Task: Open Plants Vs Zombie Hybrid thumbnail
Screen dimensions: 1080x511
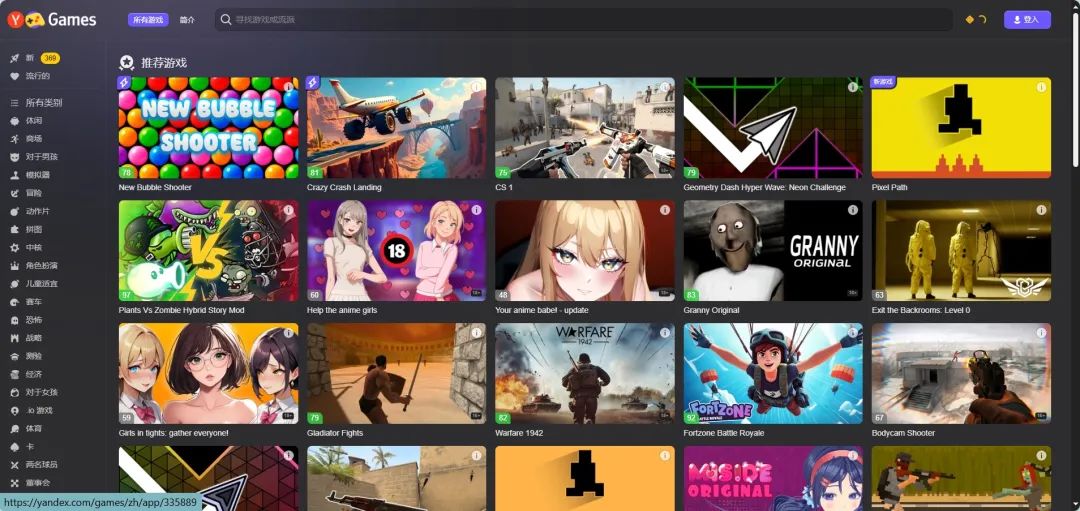Action: coord(209,251)
